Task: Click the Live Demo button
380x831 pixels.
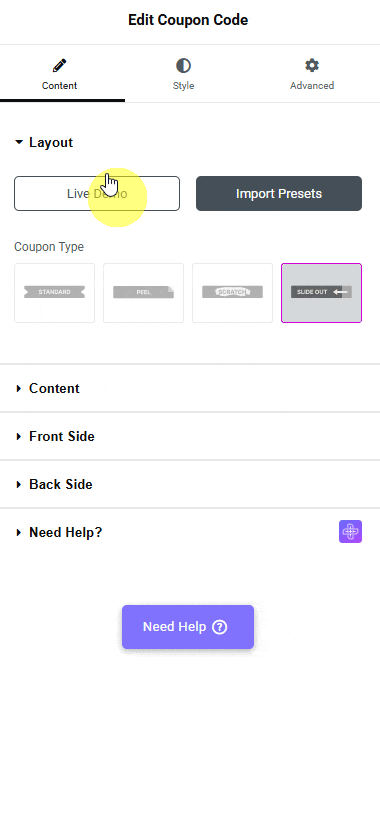Action: [x=97, y=193]
